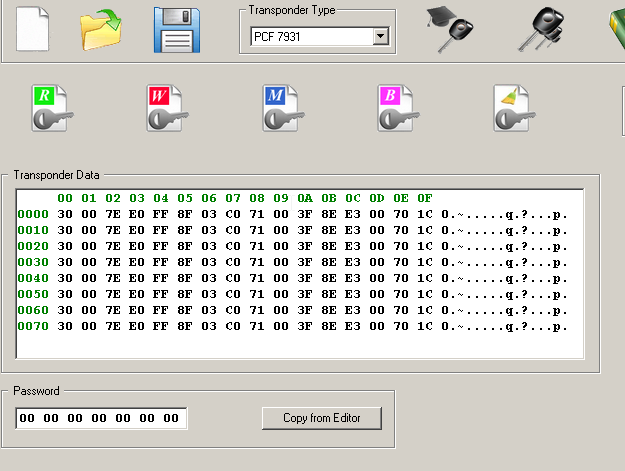625x471 pixels.
Task: Click byte E0 in row 0050
Action: 137,294
